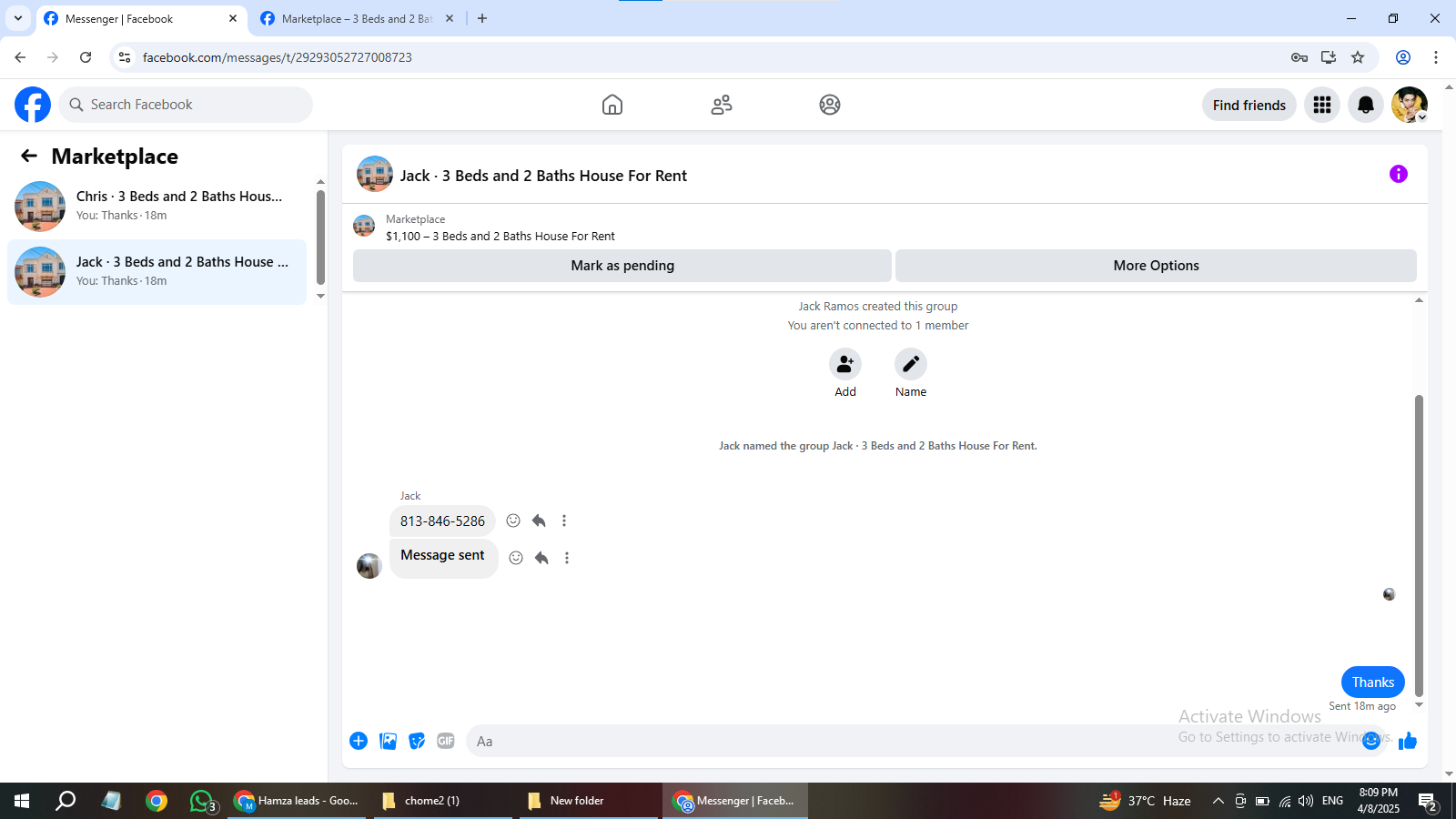Switch to Messenger | Facebook browser tab
This screenshot has height=819, width=1456.
141,18
